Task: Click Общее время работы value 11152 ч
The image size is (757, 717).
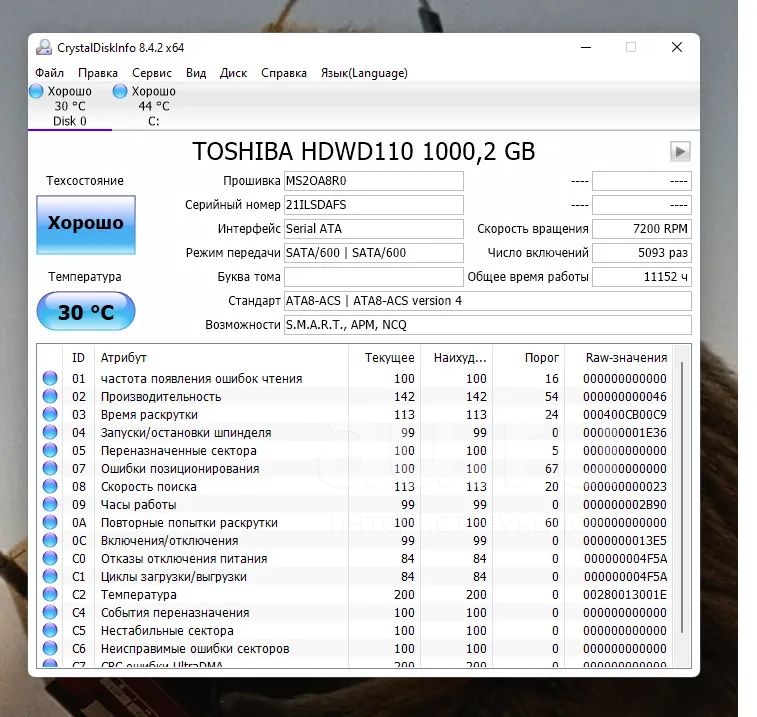Action: [642, 277]
